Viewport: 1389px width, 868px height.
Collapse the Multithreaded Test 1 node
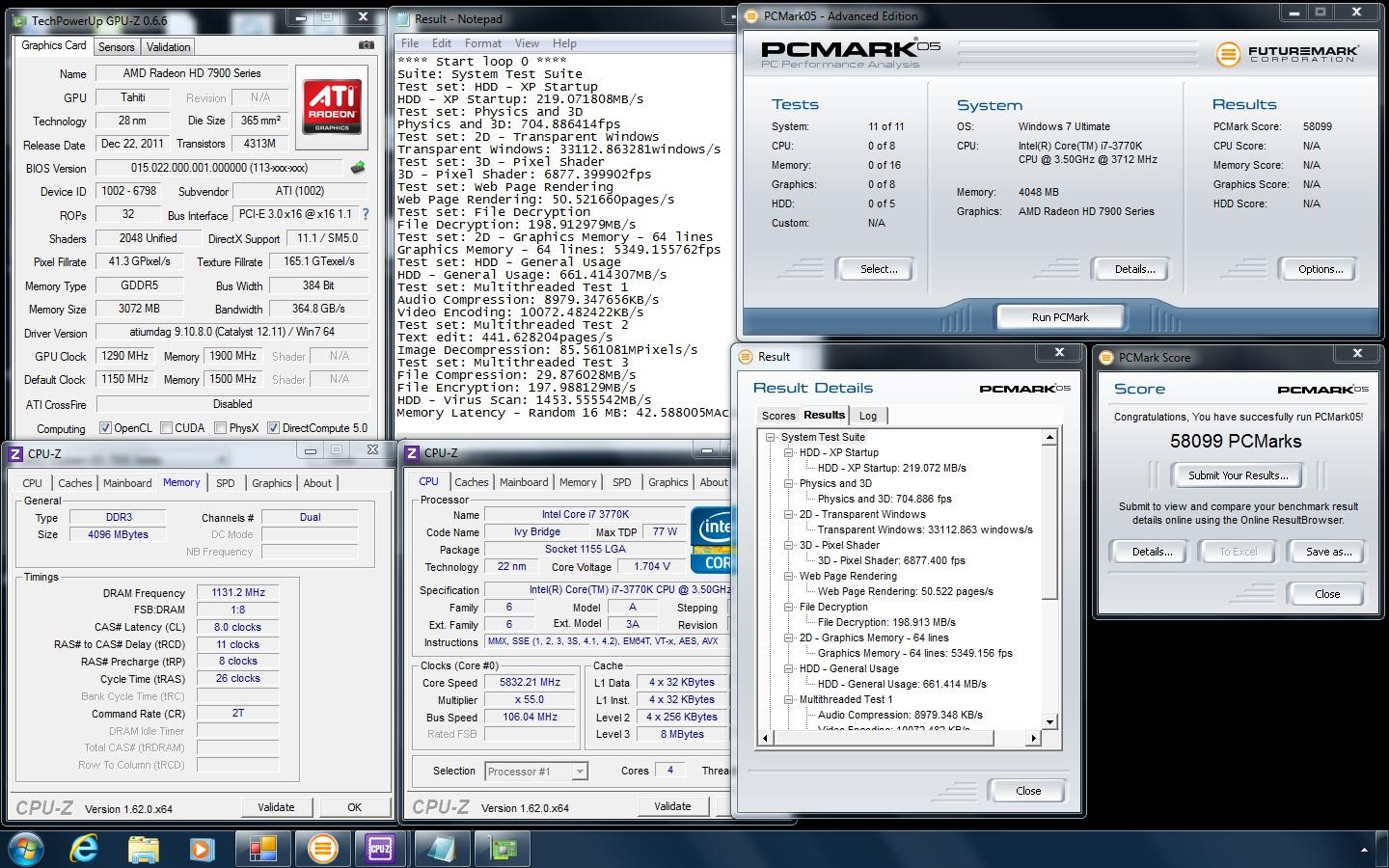[x=788, y=699]
